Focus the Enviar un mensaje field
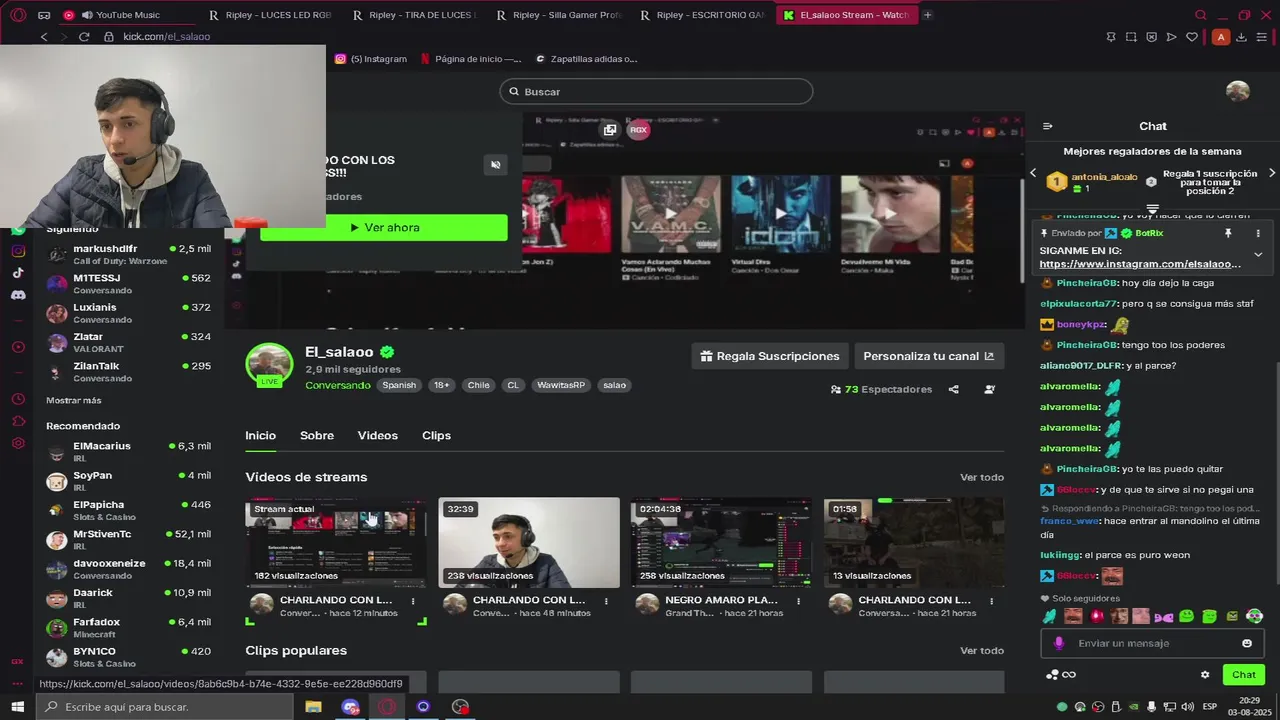The width and height of the screenshot is (1280, 720). (1153, 643)
